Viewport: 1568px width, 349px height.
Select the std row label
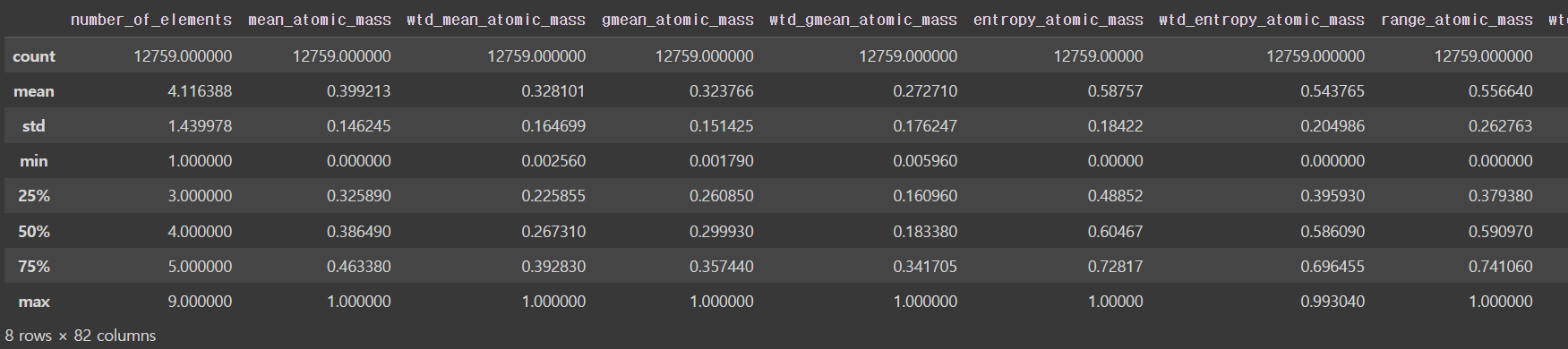[34, 126]
